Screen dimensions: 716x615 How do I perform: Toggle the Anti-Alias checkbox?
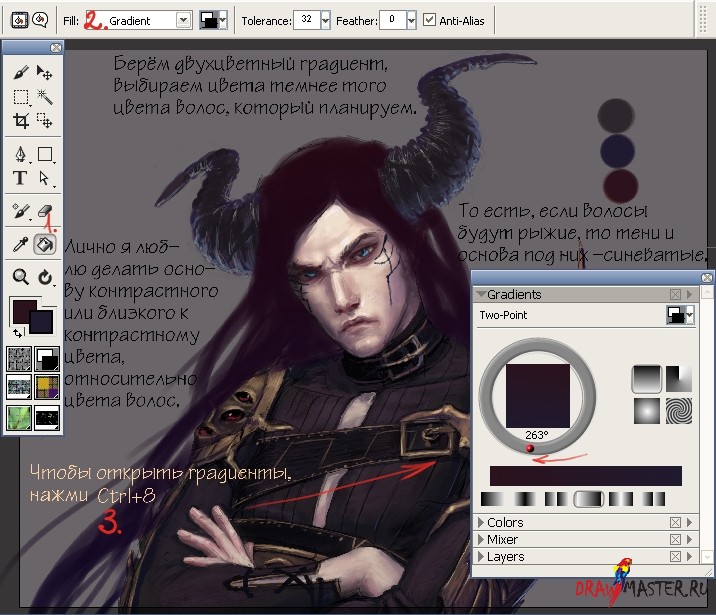(x=429, y=20)
